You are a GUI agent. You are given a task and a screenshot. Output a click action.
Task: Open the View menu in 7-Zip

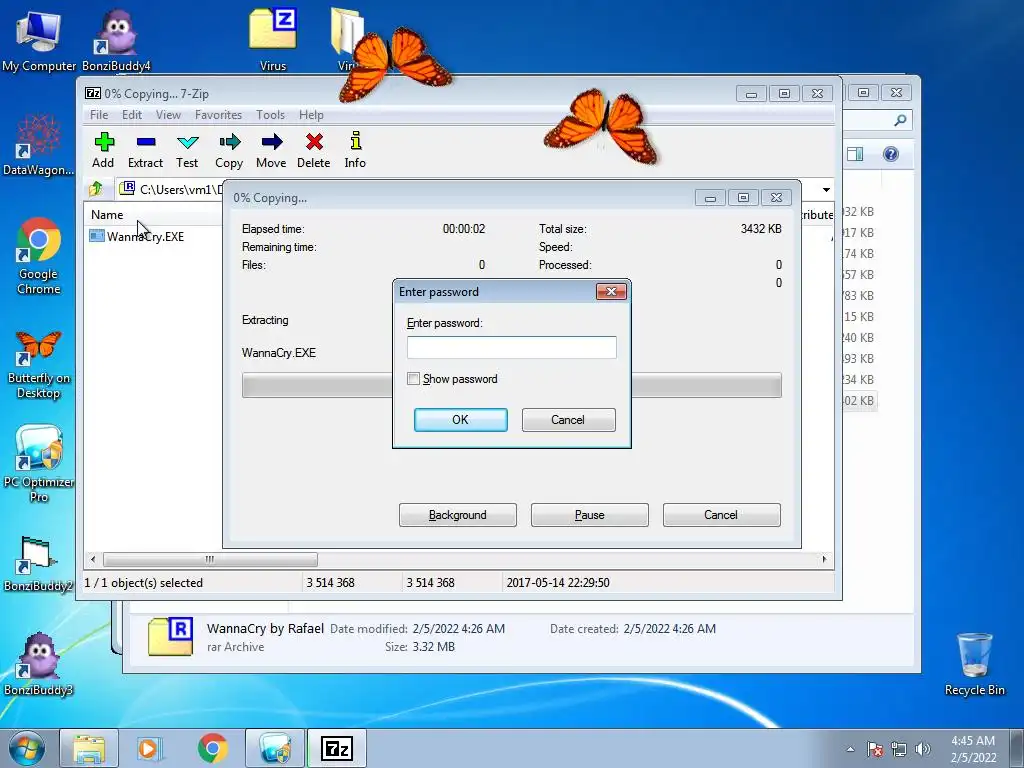click(x=168, y=115)
